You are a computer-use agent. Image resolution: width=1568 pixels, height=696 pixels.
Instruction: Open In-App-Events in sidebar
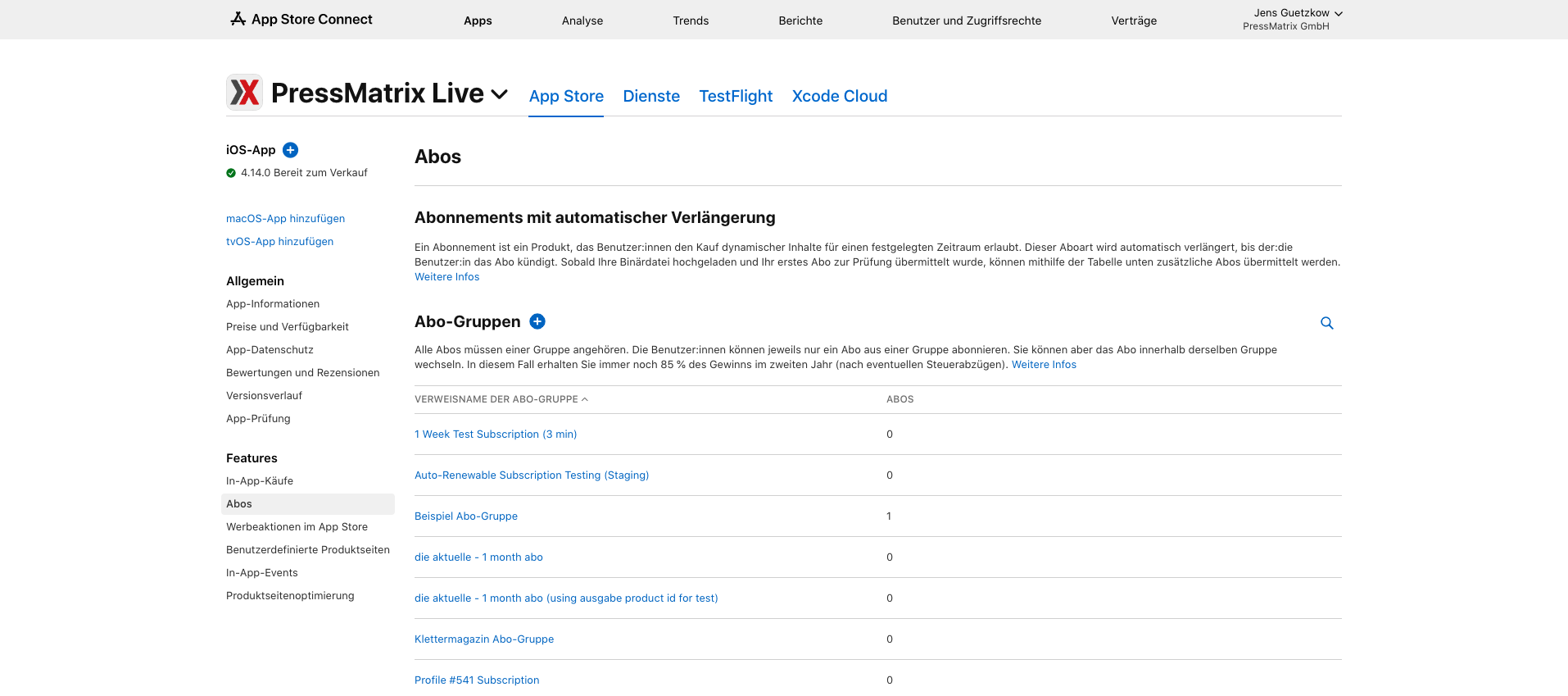(x=262, y=573)
